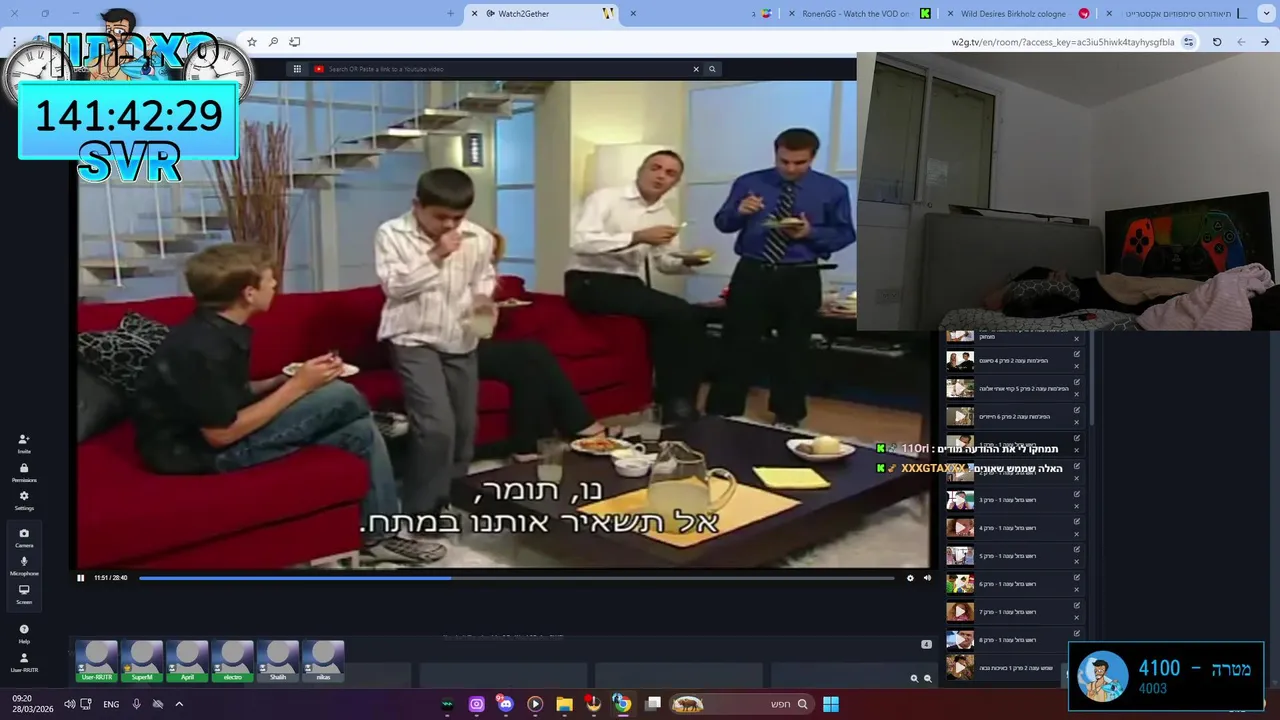The image size is (1280, 720).
Task: Open the Invite option in sidebar
Action: point(24,443)
